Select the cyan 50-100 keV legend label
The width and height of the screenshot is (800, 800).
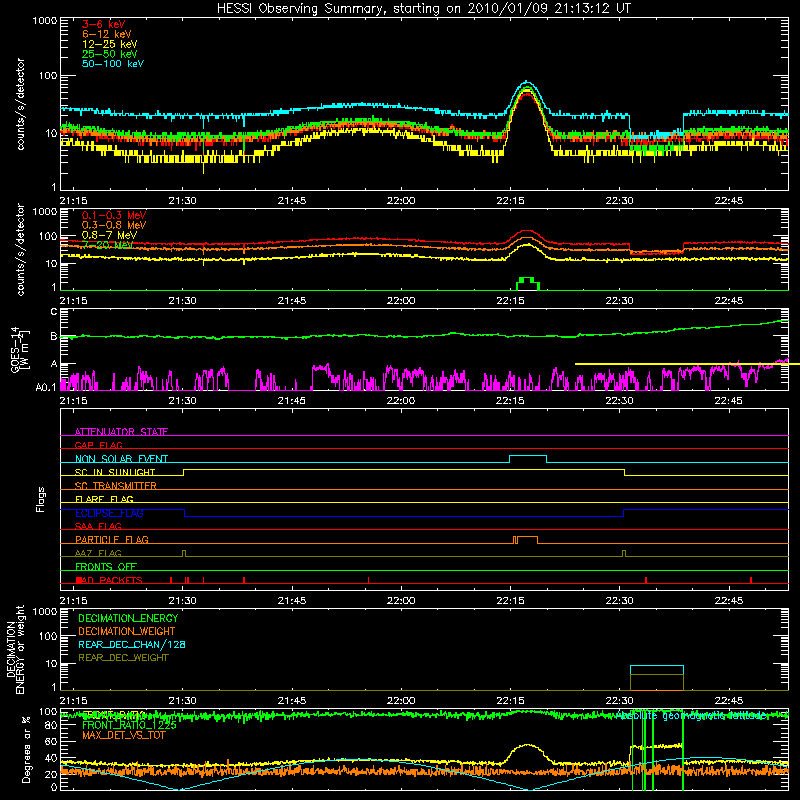click(x=113, y=64)
